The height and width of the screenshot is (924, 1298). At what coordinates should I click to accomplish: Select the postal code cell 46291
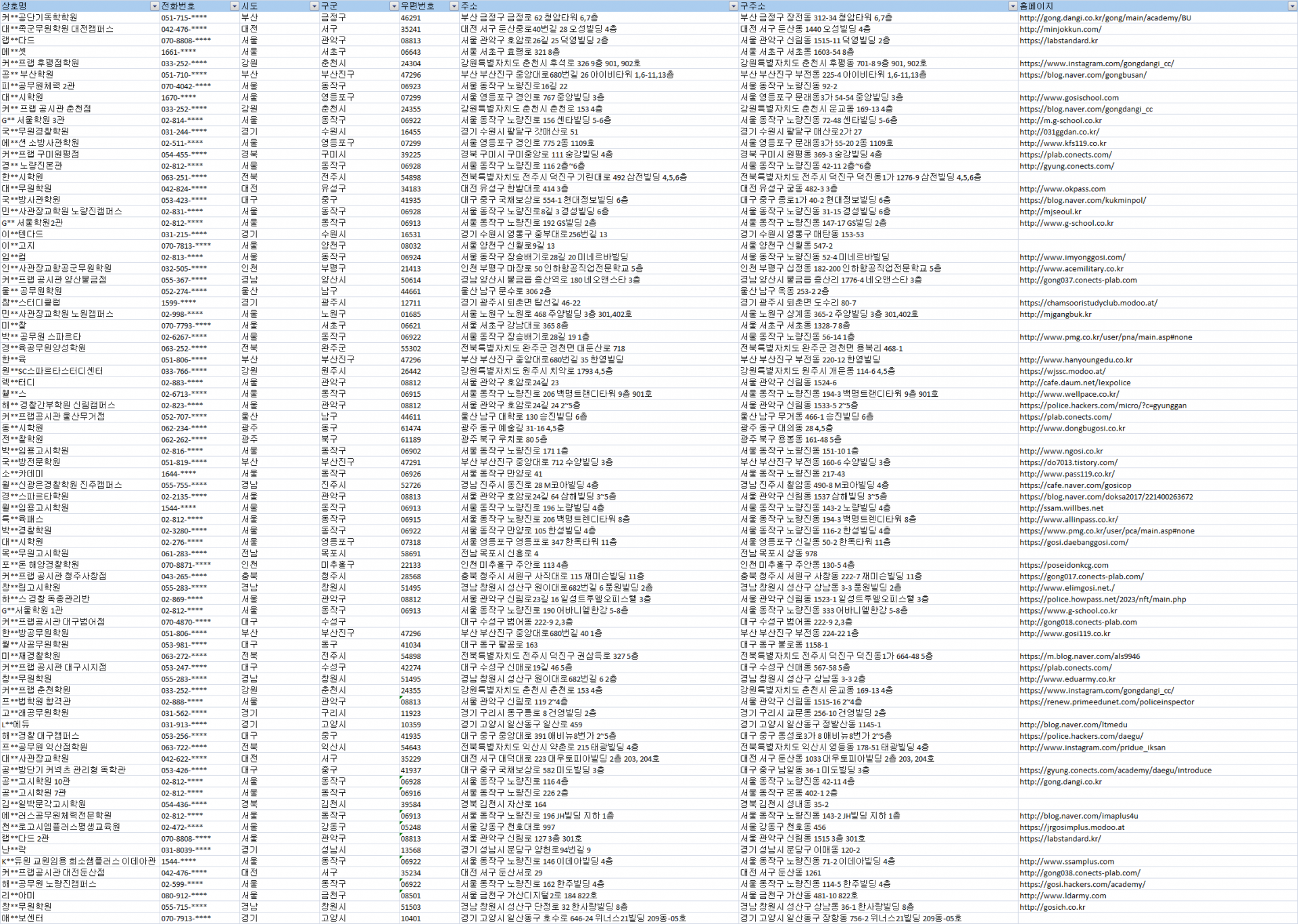click(411, 18)
